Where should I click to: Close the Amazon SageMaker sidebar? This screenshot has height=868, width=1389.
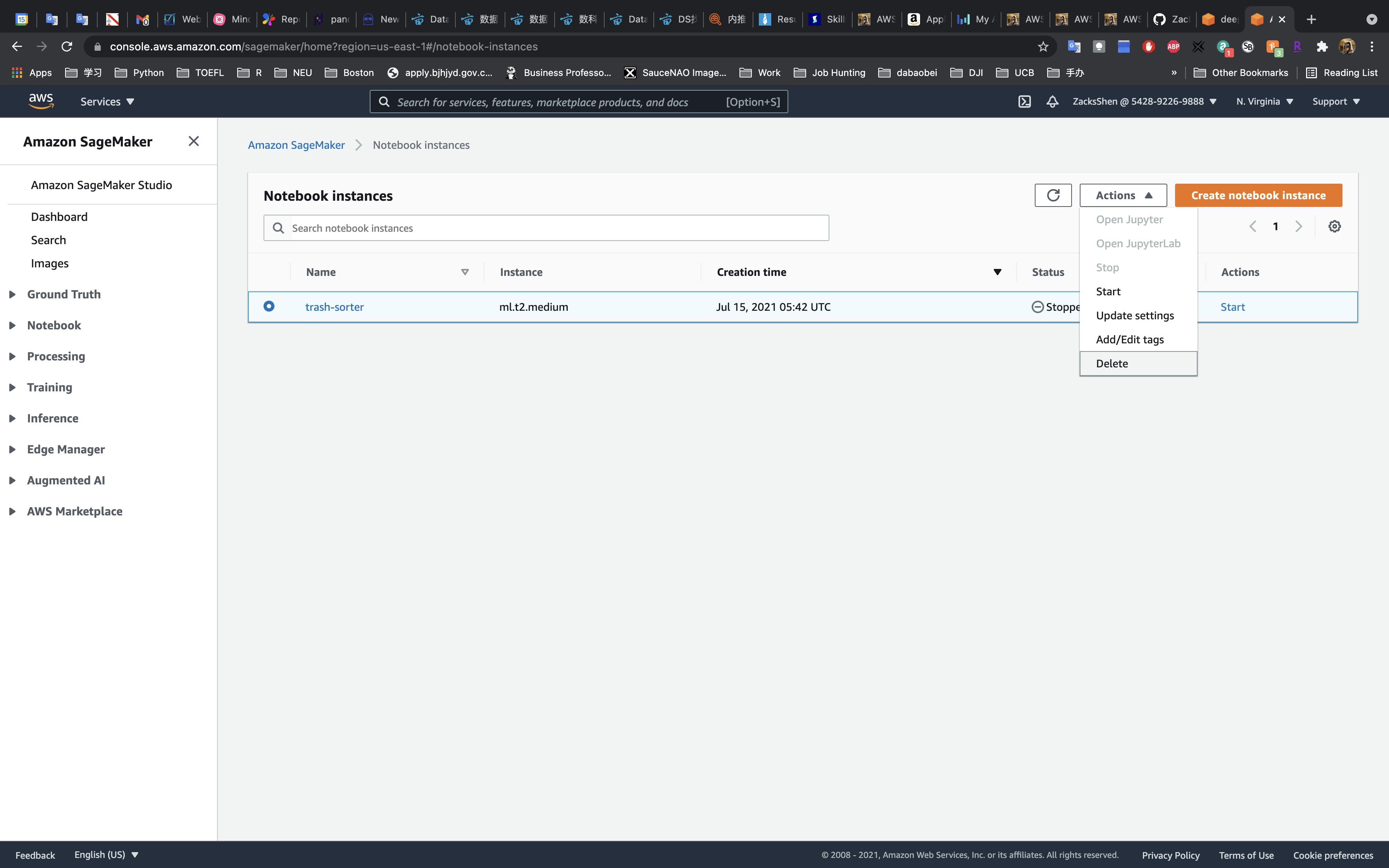tap(193, 141)
